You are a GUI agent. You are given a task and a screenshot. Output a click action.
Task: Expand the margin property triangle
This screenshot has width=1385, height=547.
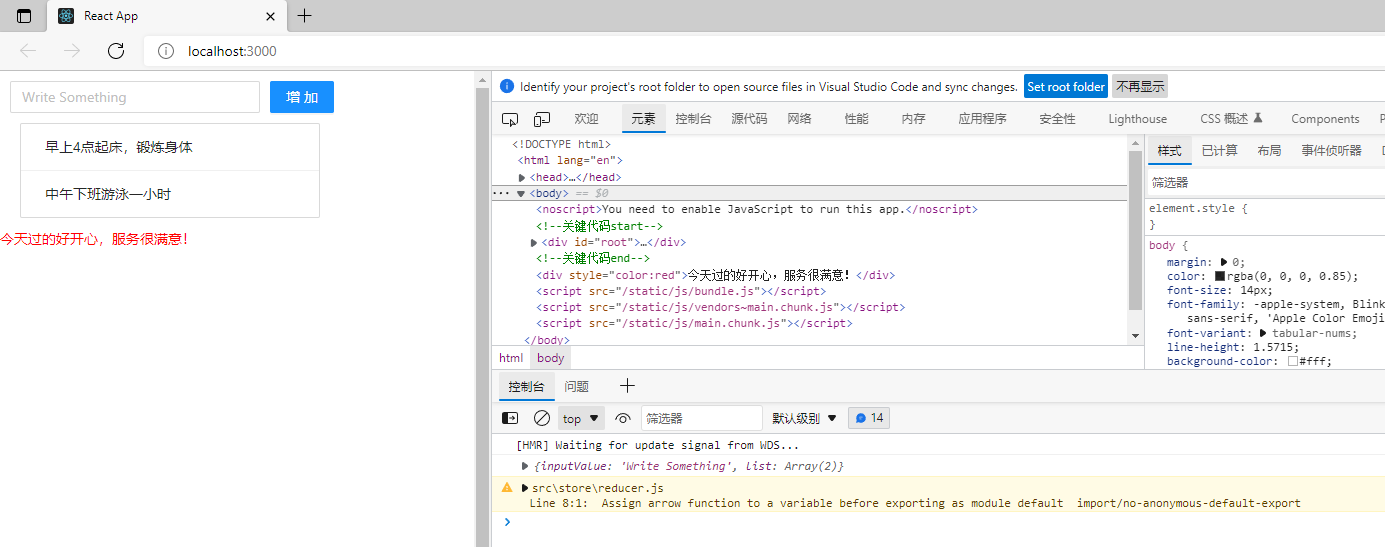1224,262
